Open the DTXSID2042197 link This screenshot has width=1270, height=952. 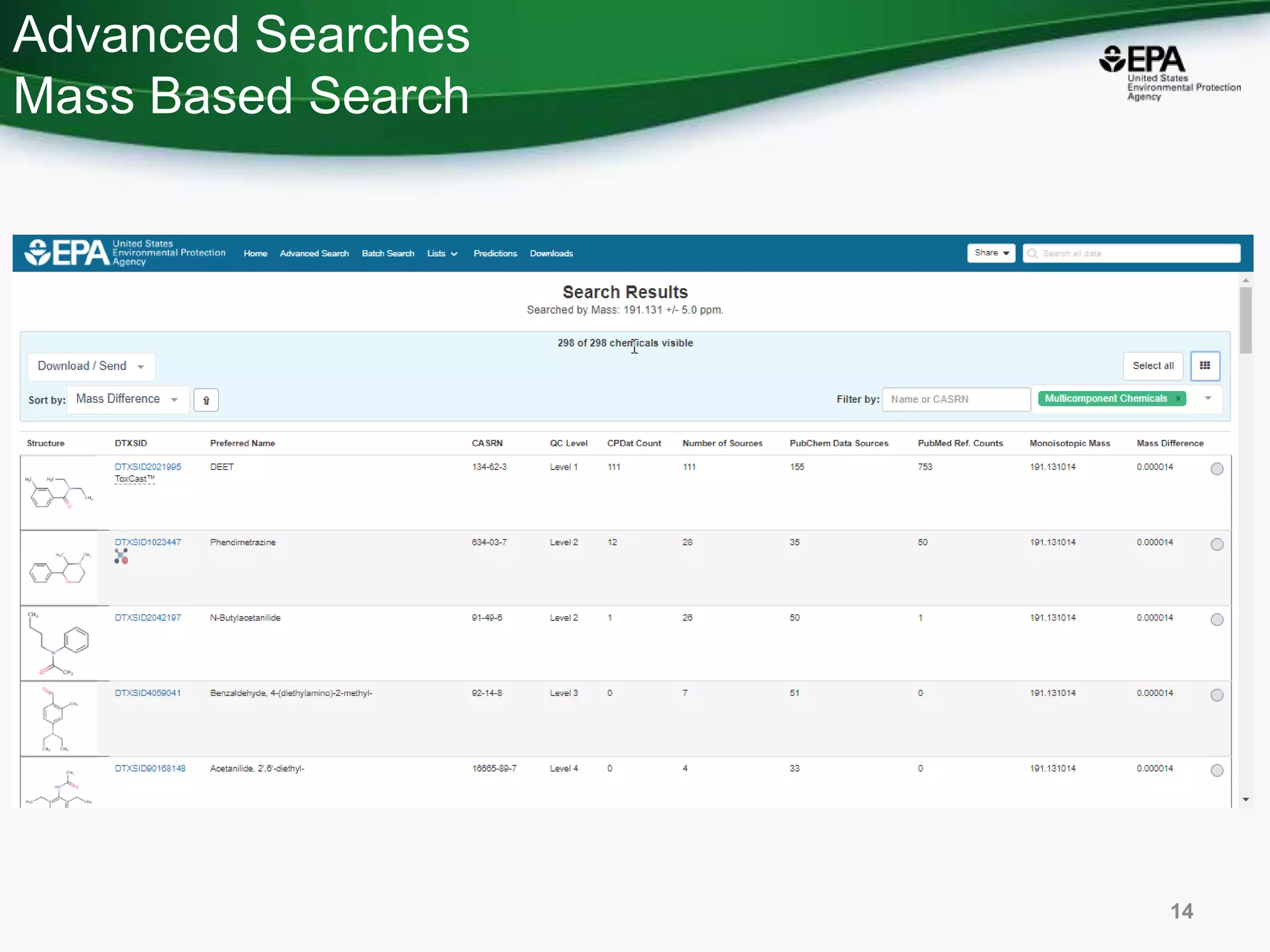point(148,618)
